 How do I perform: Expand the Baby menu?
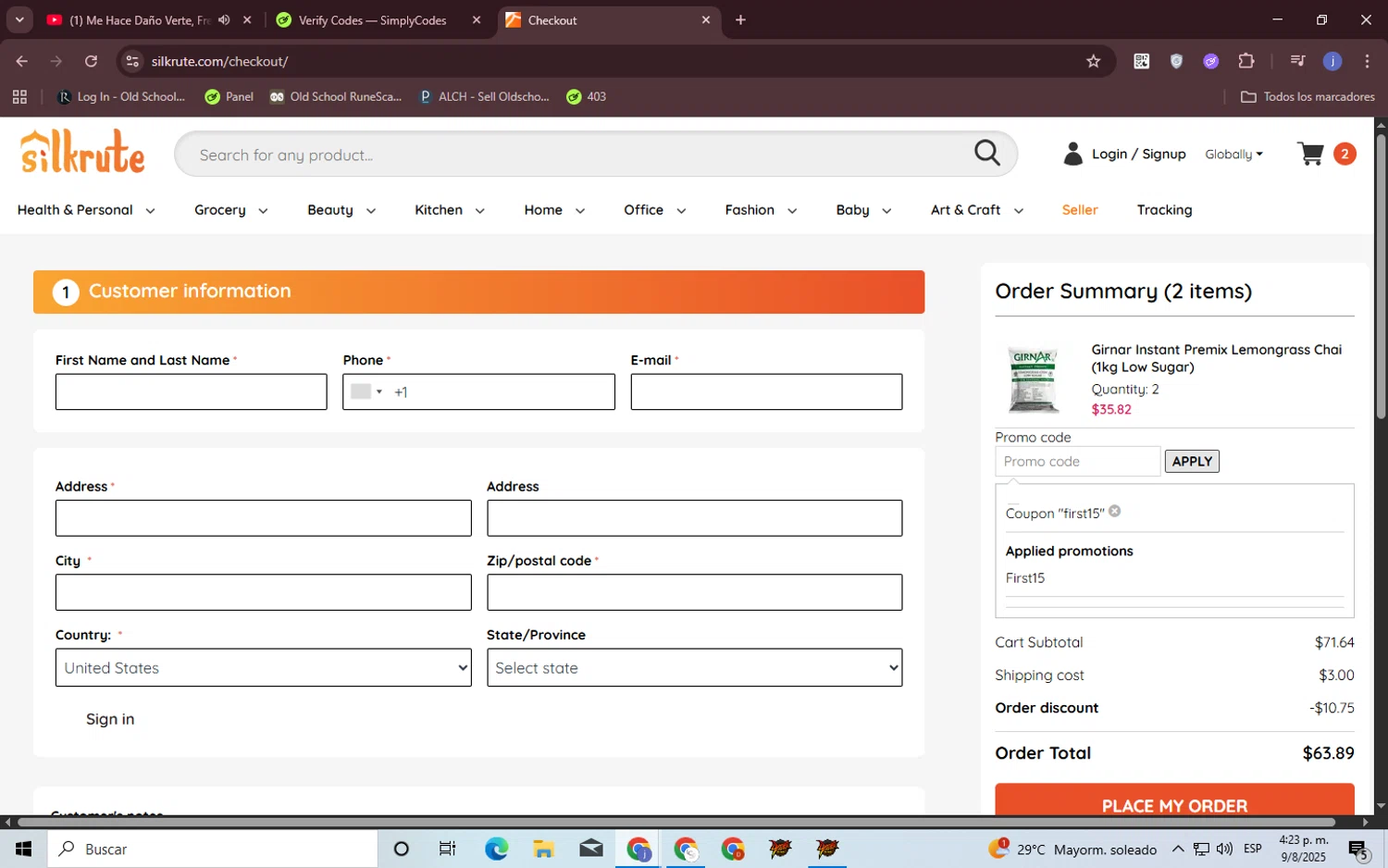coord(863,210)
